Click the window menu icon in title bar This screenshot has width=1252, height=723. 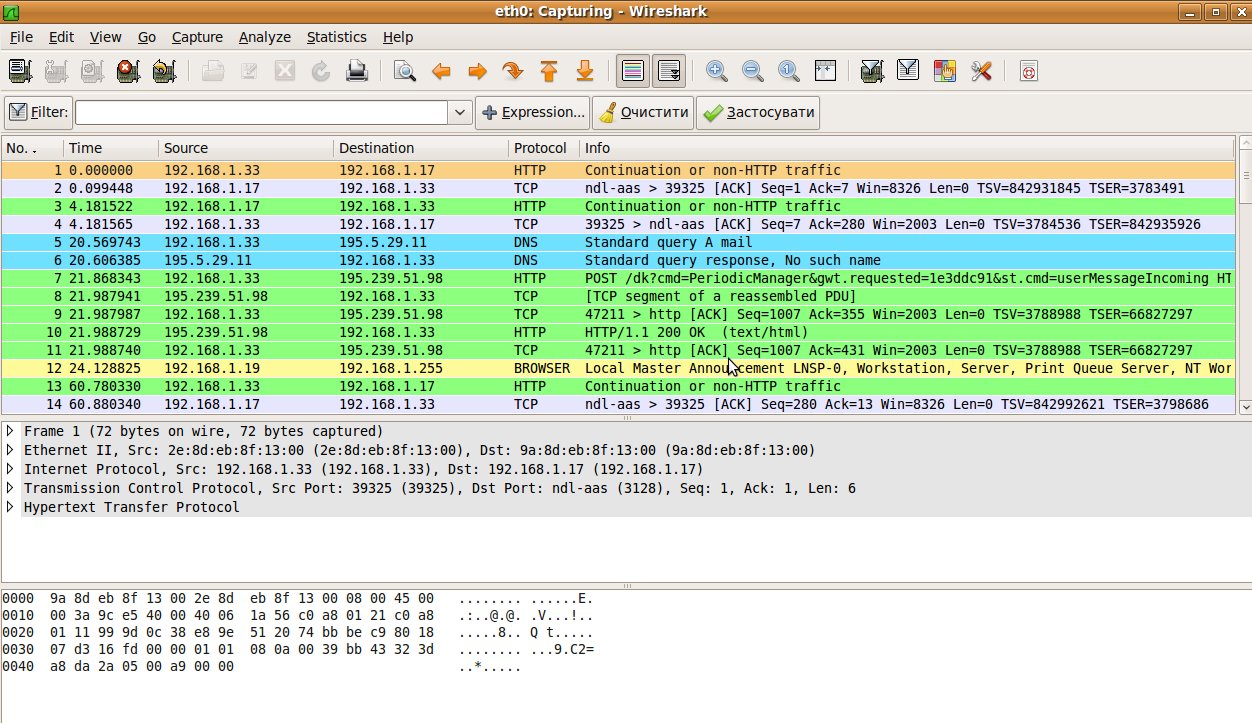pos(13,11)
